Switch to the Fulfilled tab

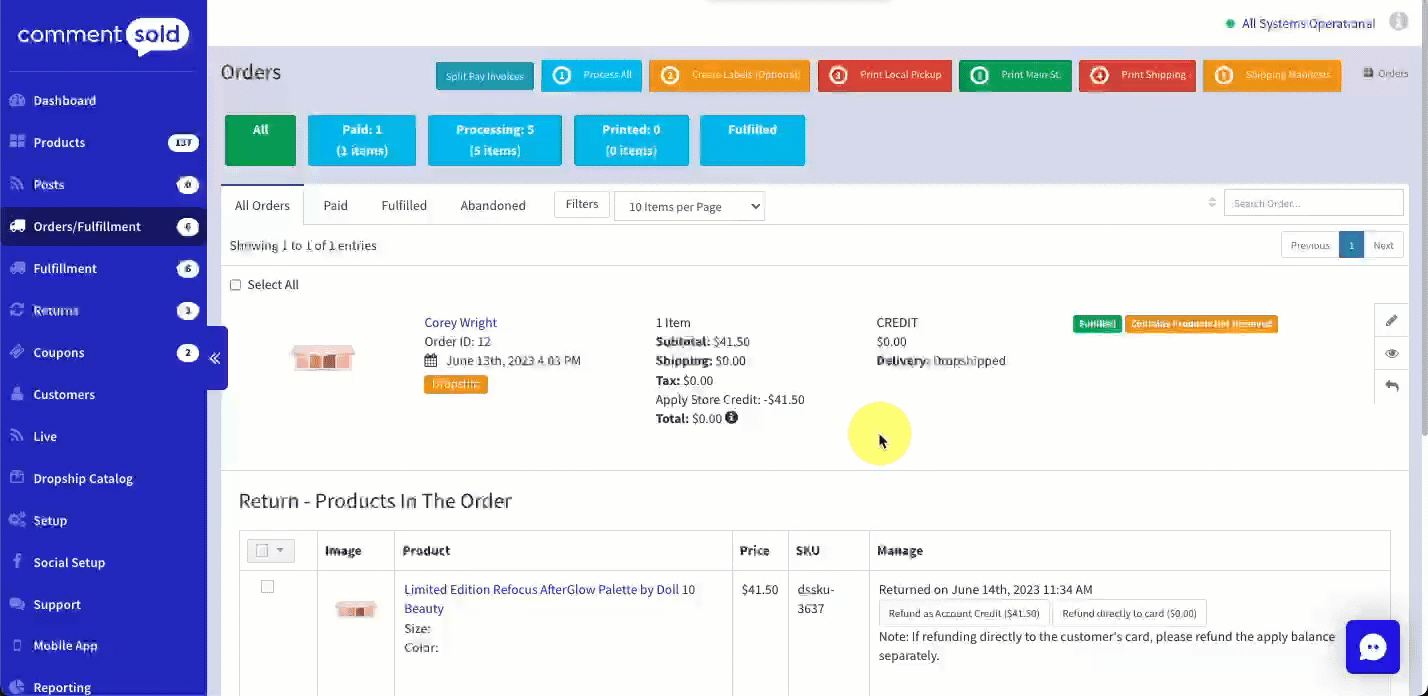[x=404, y=206]
